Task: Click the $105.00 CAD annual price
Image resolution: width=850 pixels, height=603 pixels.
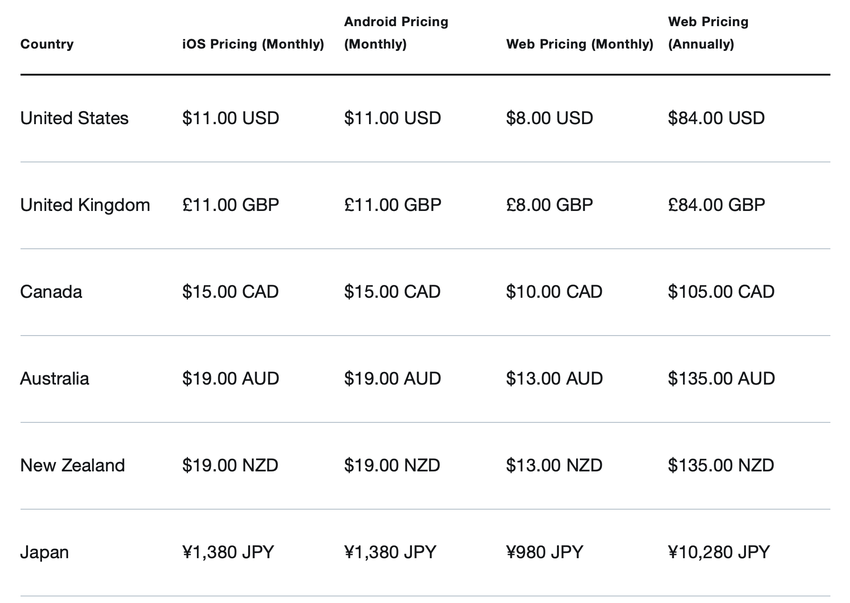Action: tap(721, 292)
